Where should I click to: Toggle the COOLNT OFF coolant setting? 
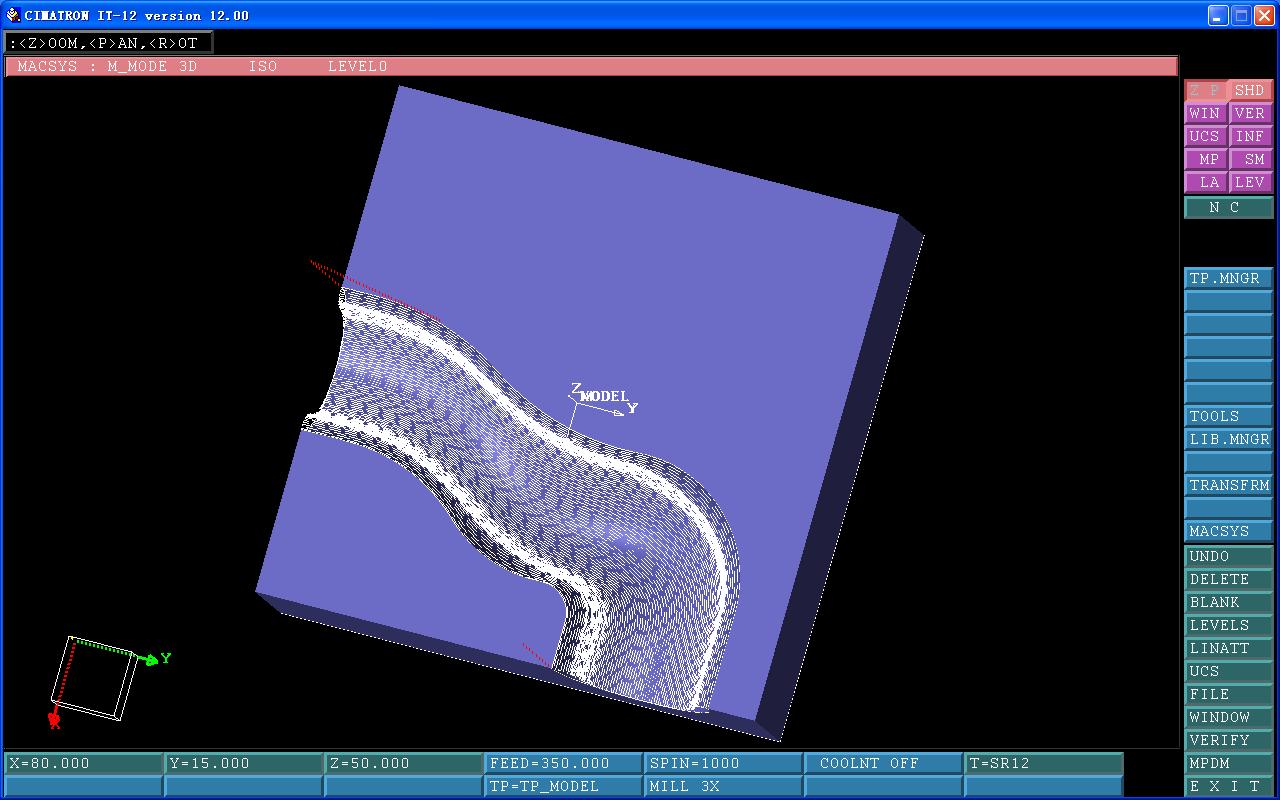(x=884, y=763)
